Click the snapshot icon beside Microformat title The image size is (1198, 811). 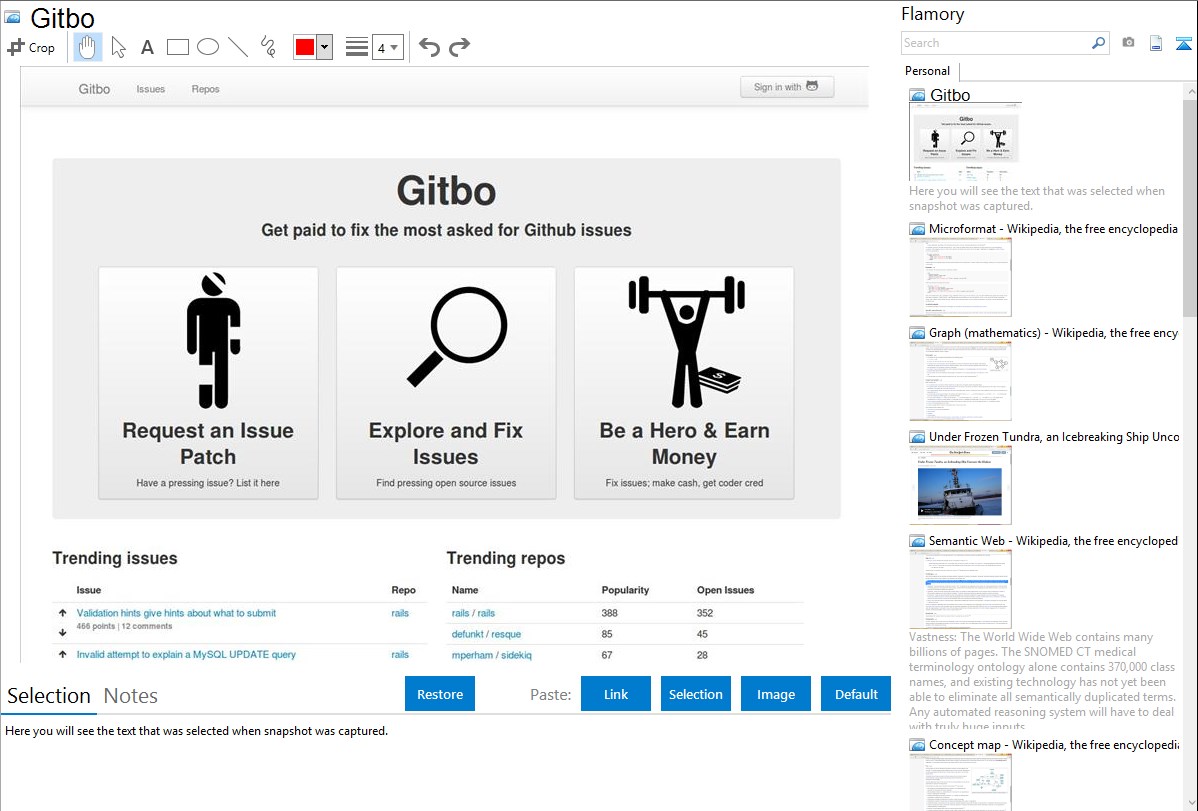tap(917, 229)
